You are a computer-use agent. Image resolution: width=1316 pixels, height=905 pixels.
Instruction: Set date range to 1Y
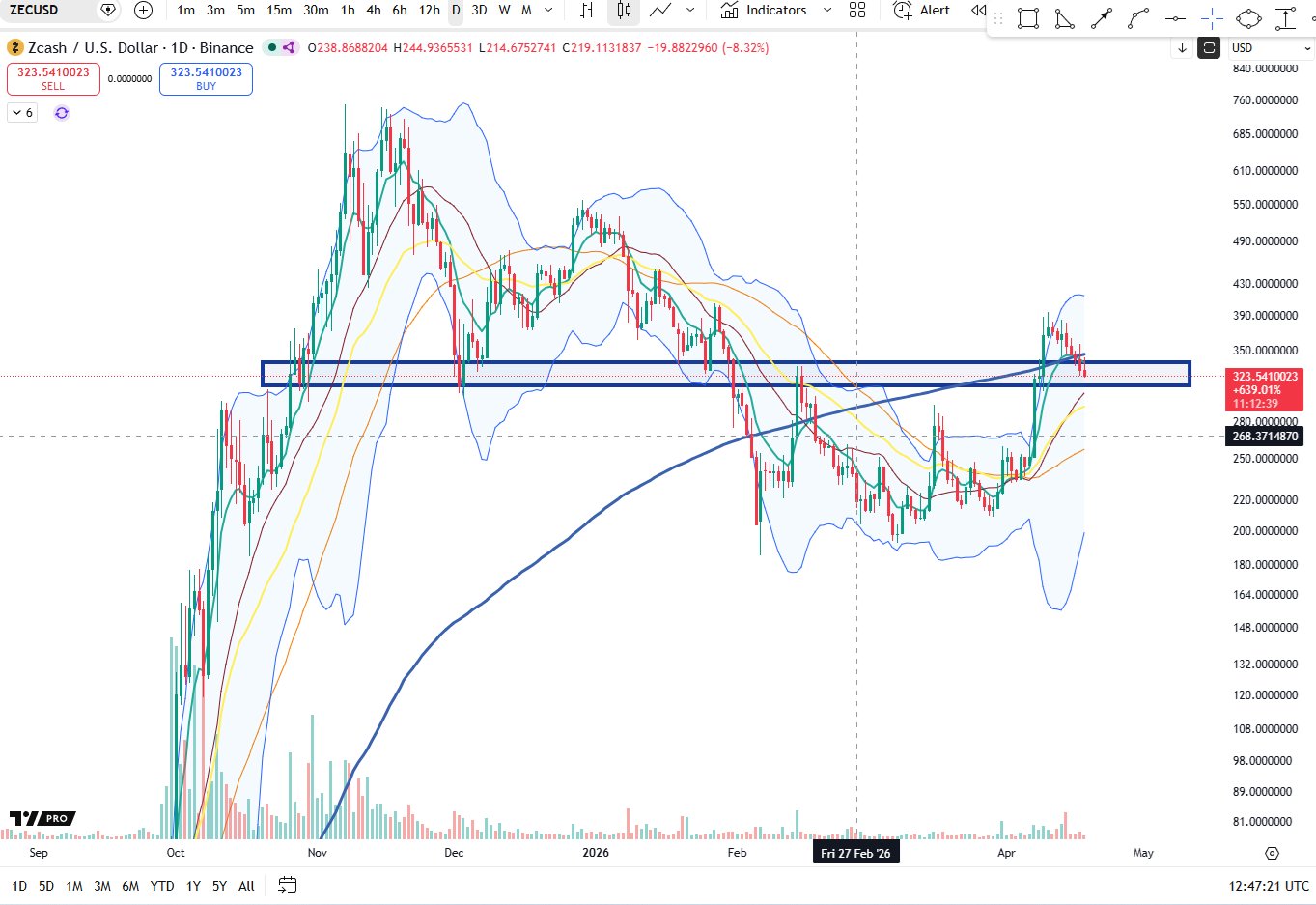193,886
